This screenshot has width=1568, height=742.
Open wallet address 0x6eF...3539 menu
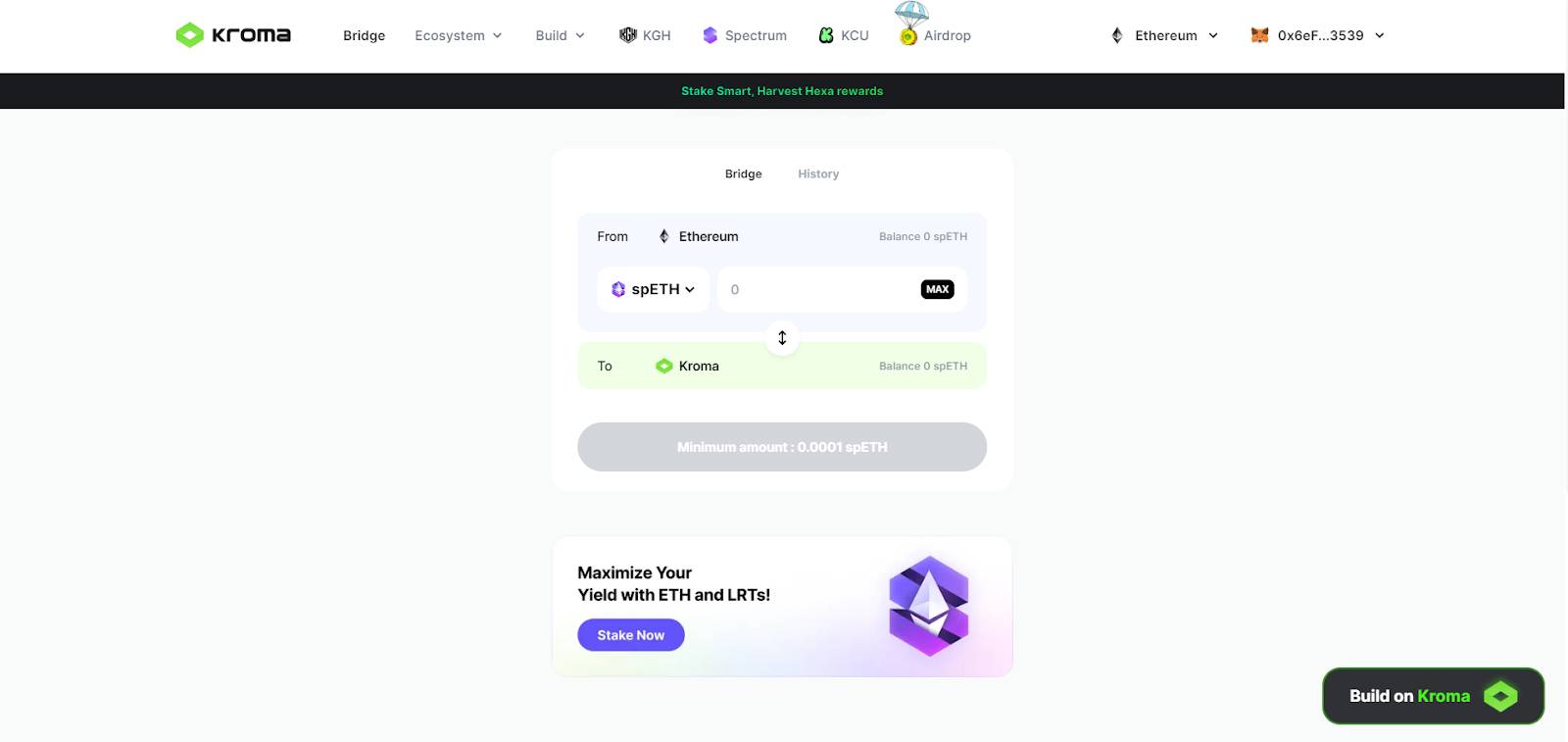[x=1319, y=35]
